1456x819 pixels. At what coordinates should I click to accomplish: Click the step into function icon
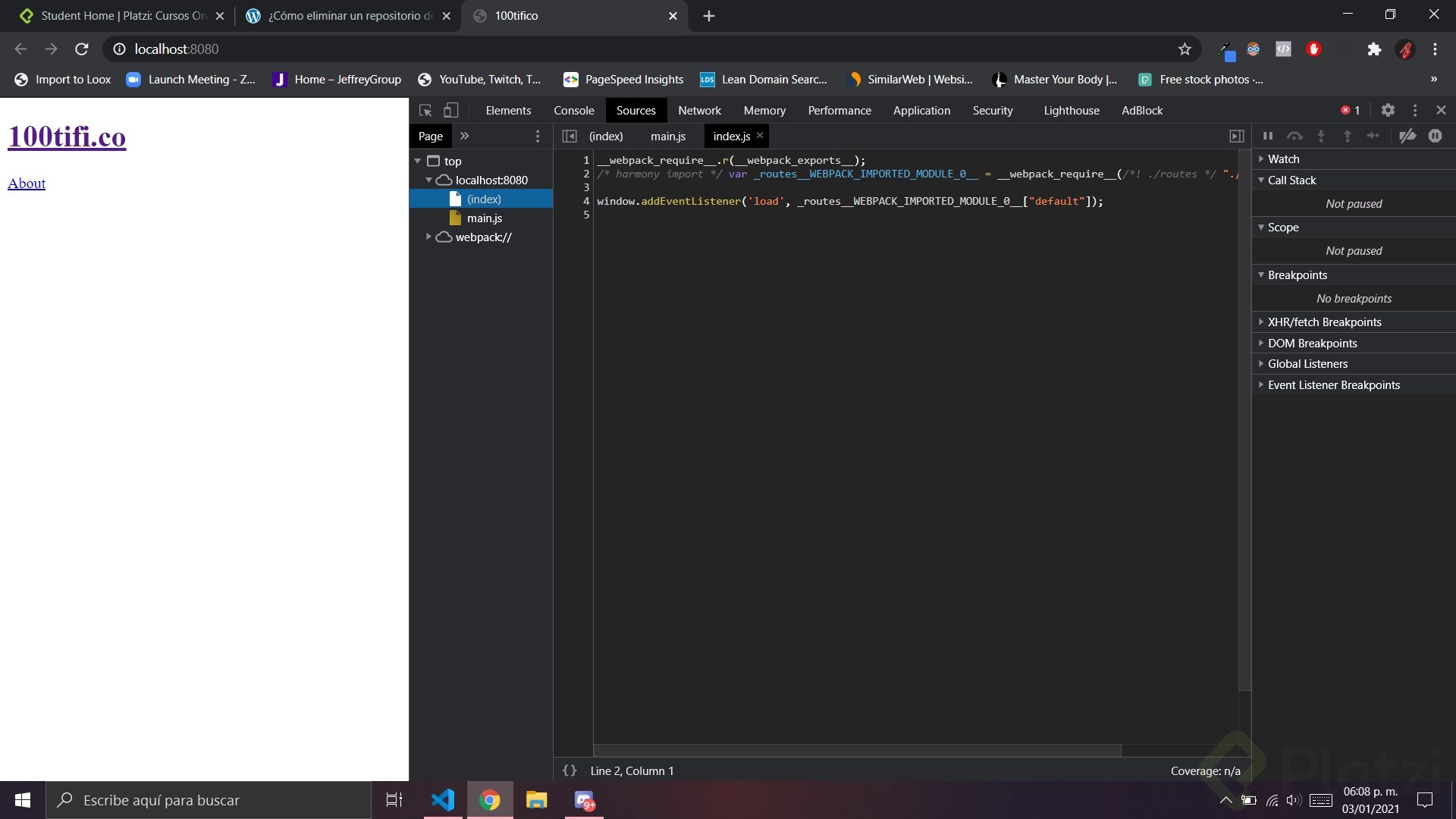pyautogui.click(x=1321, y=136)
